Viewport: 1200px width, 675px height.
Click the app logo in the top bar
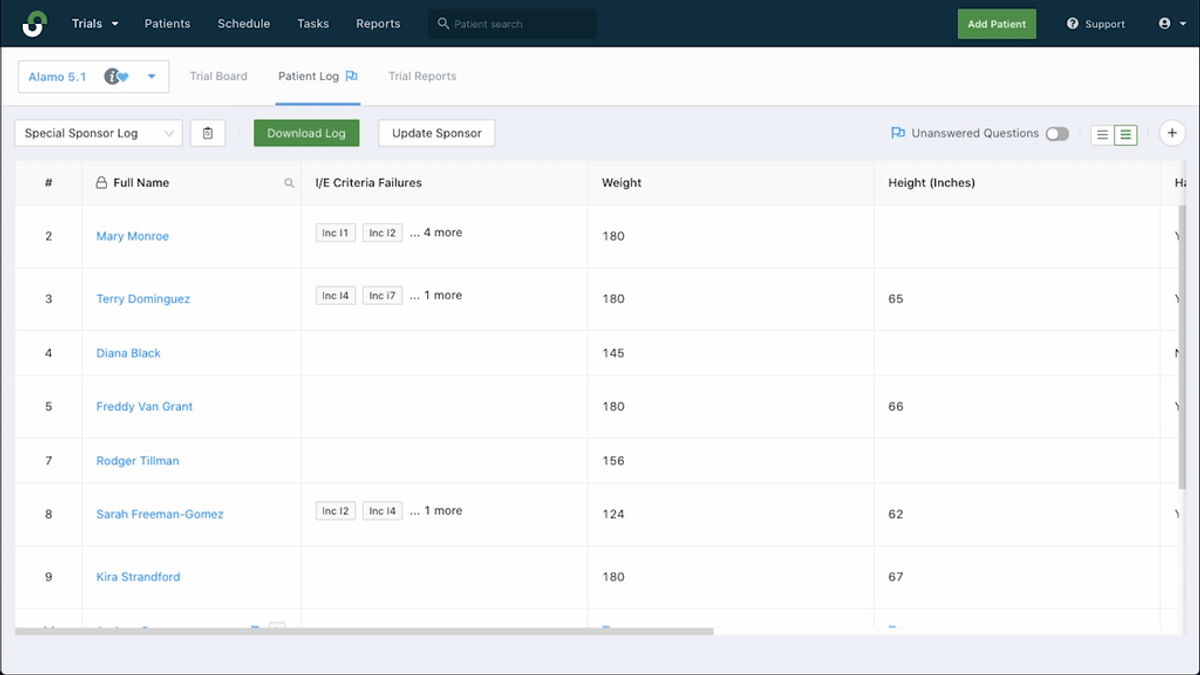(x=34, y=23)
